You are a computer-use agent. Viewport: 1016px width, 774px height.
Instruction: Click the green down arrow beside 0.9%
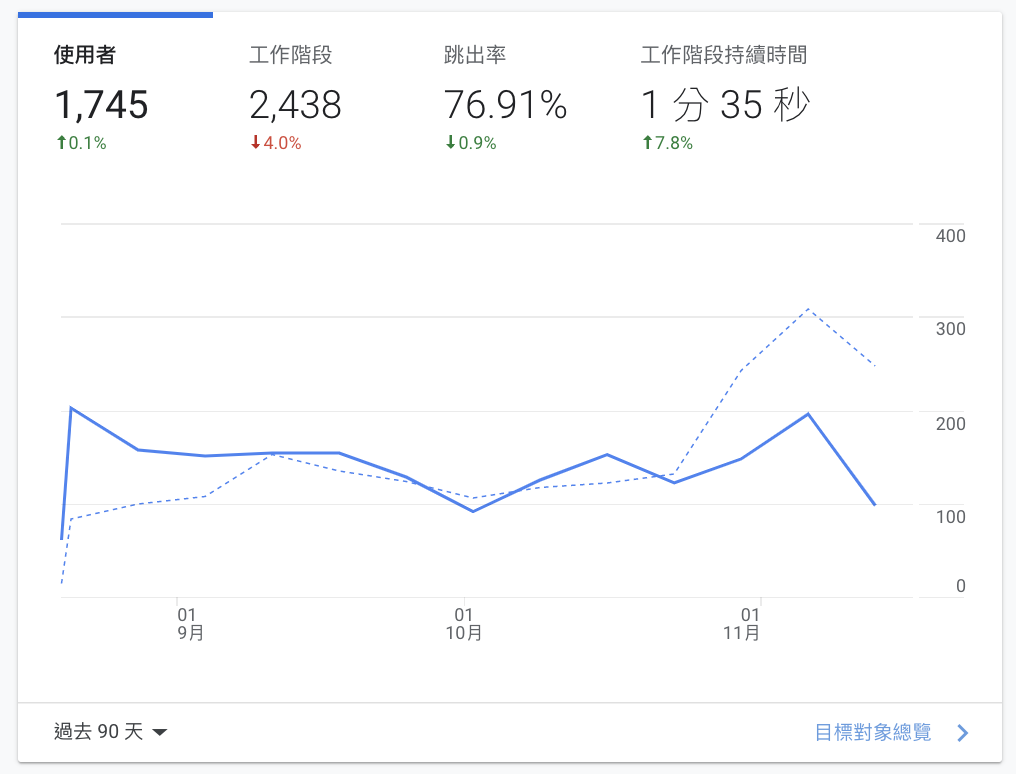point(450,143)
